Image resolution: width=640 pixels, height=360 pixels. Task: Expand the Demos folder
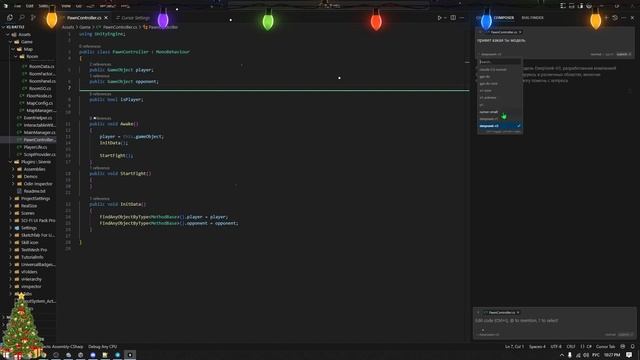30,176
